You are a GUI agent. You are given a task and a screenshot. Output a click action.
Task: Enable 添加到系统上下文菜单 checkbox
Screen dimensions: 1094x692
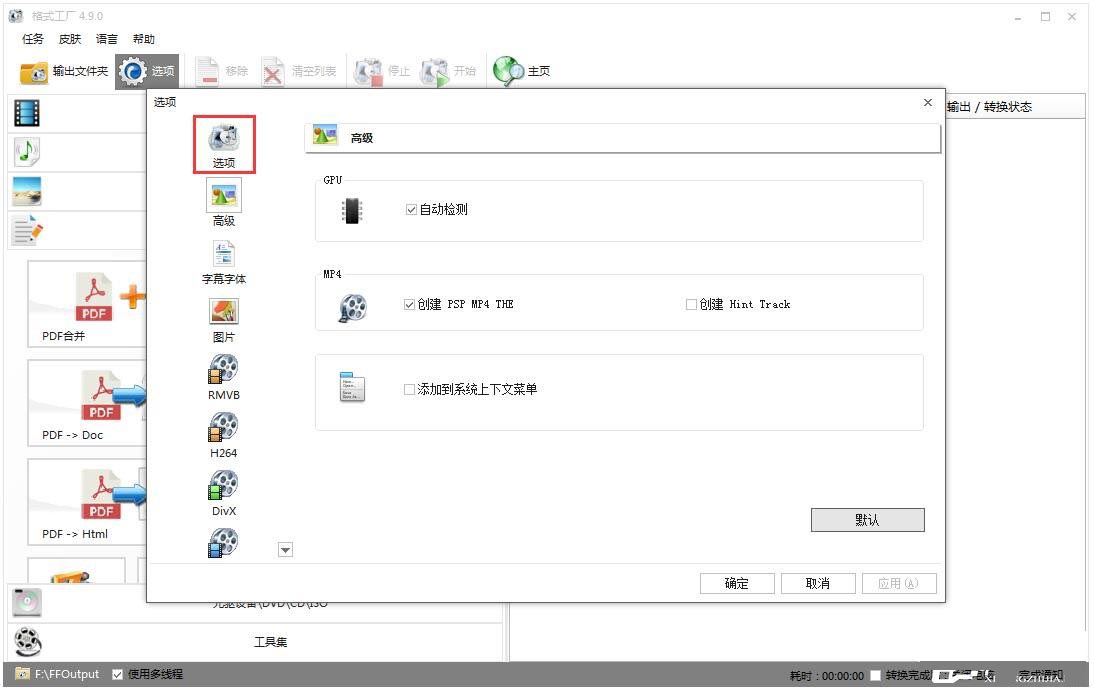click(410, 389)
